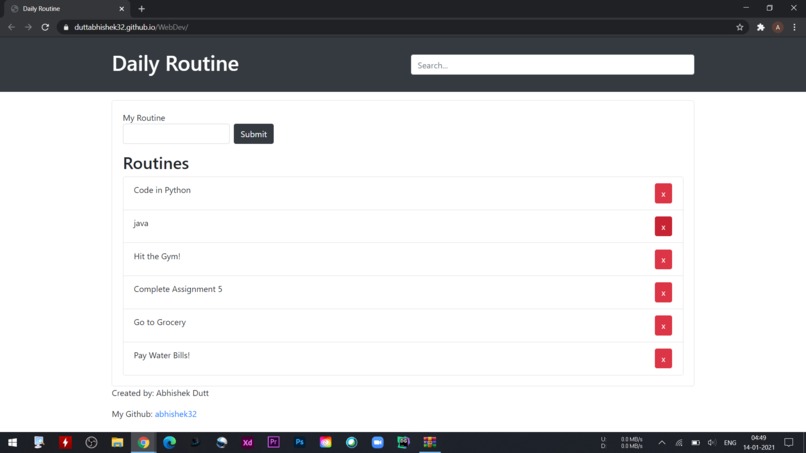
Task: Check the battery status icon
Action: coord(695,443)
